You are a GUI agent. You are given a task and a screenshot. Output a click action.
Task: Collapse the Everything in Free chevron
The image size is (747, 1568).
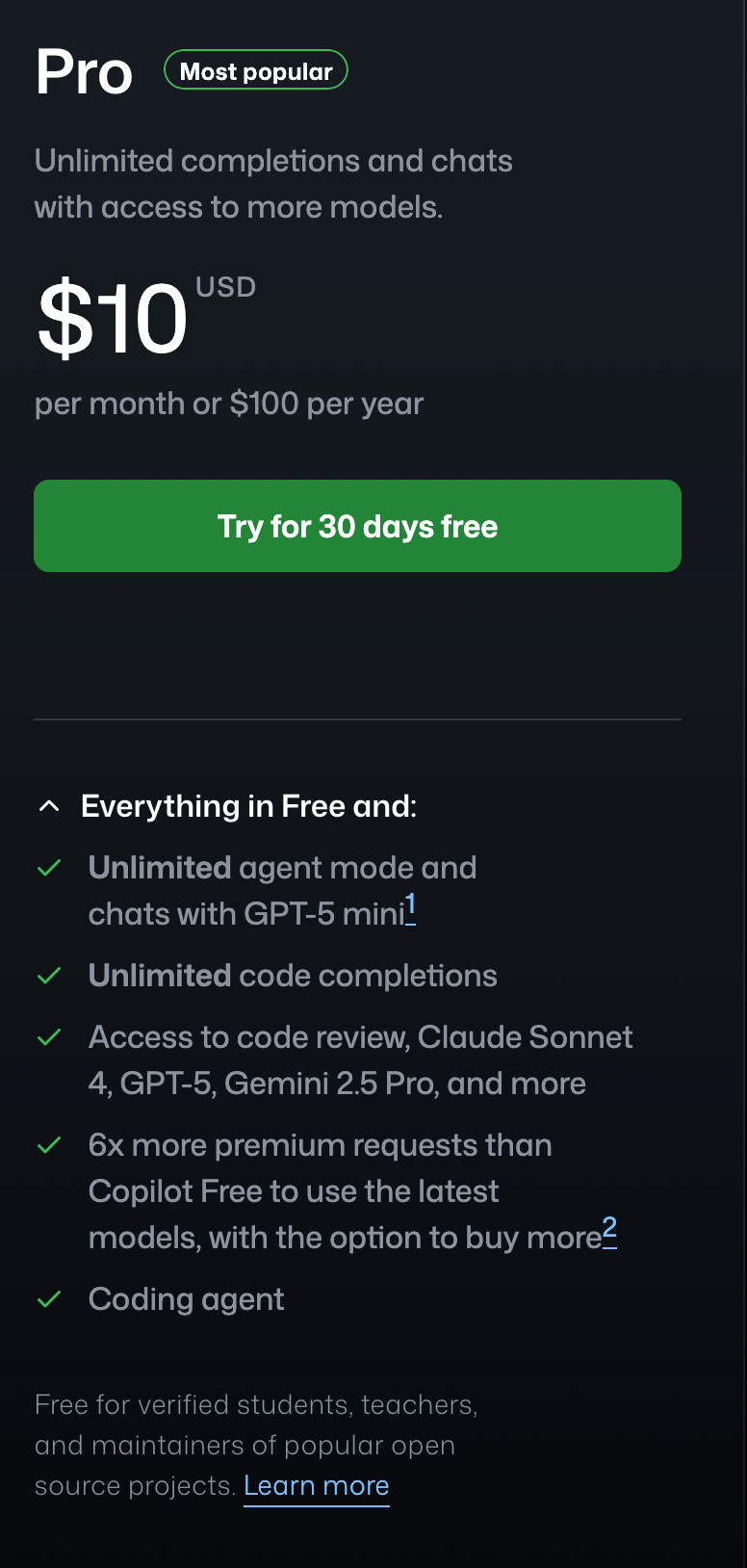pyautogui.click(x=49, y=806)
